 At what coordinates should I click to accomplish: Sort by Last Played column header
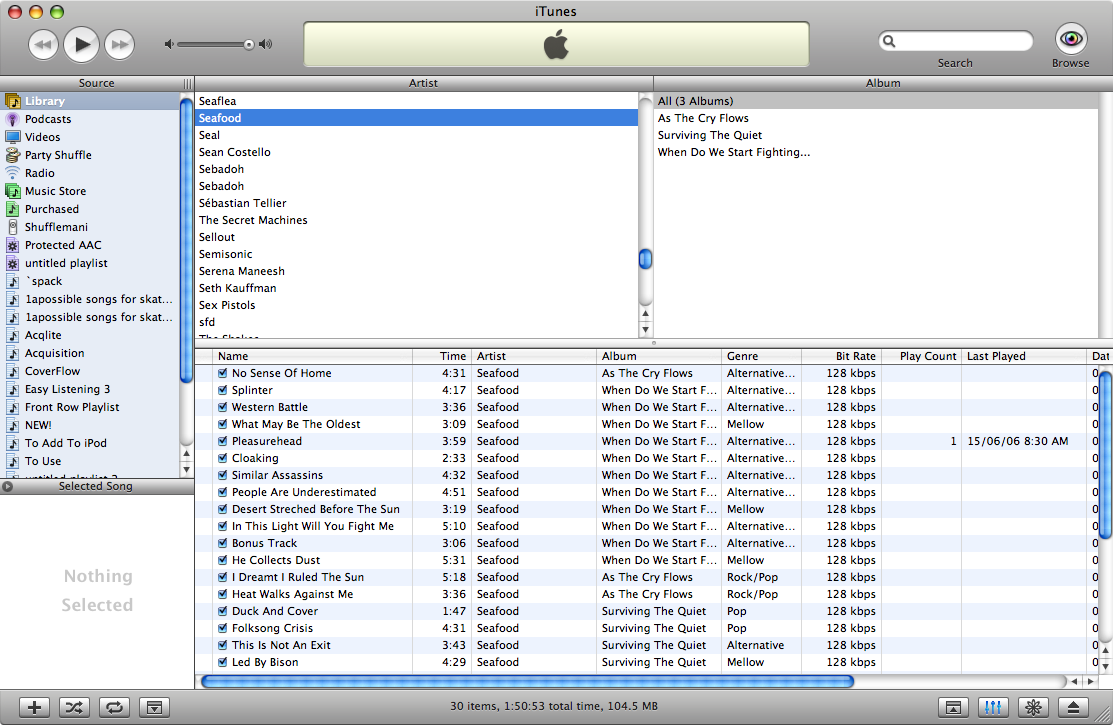point(1024,356)
